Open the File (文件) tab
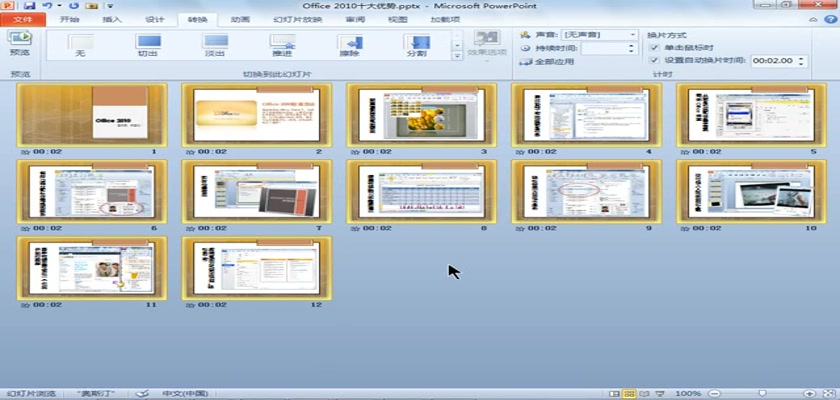The width and height of the screenshot is (840, 400). [x=22, y=20]
